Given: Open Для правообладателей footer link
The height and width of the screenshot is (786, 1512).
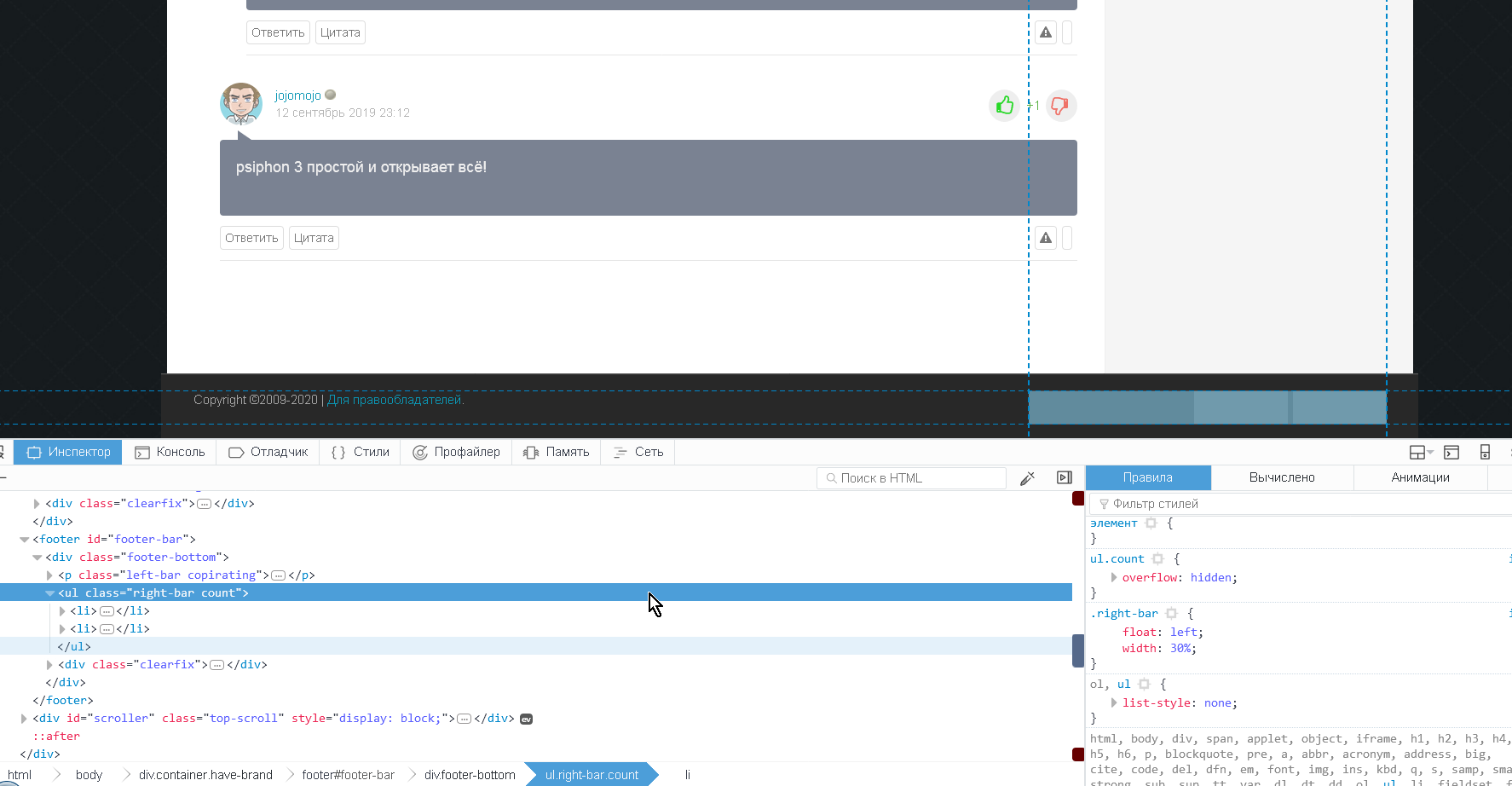Looking at the screenshot, I should 394,400.
